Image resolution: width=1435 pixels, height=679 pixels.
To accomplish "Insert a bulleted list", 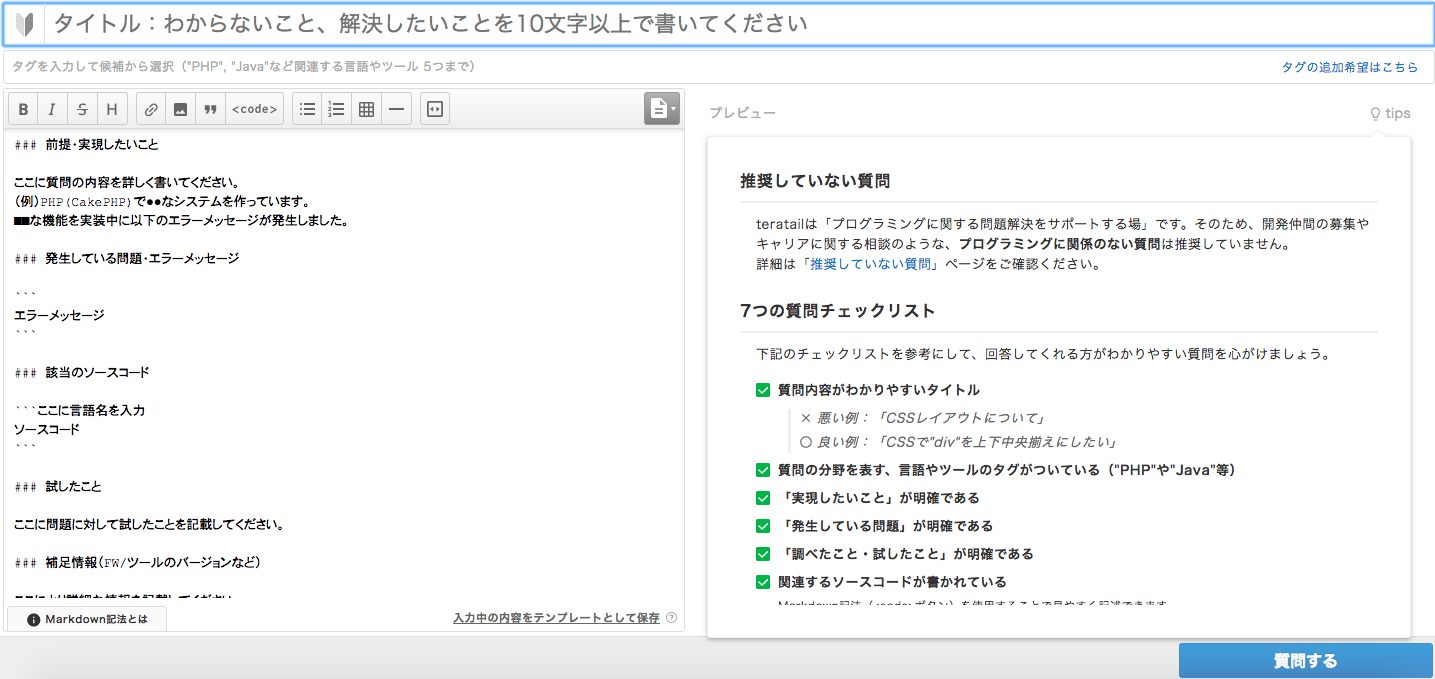I will click(308, 110).
